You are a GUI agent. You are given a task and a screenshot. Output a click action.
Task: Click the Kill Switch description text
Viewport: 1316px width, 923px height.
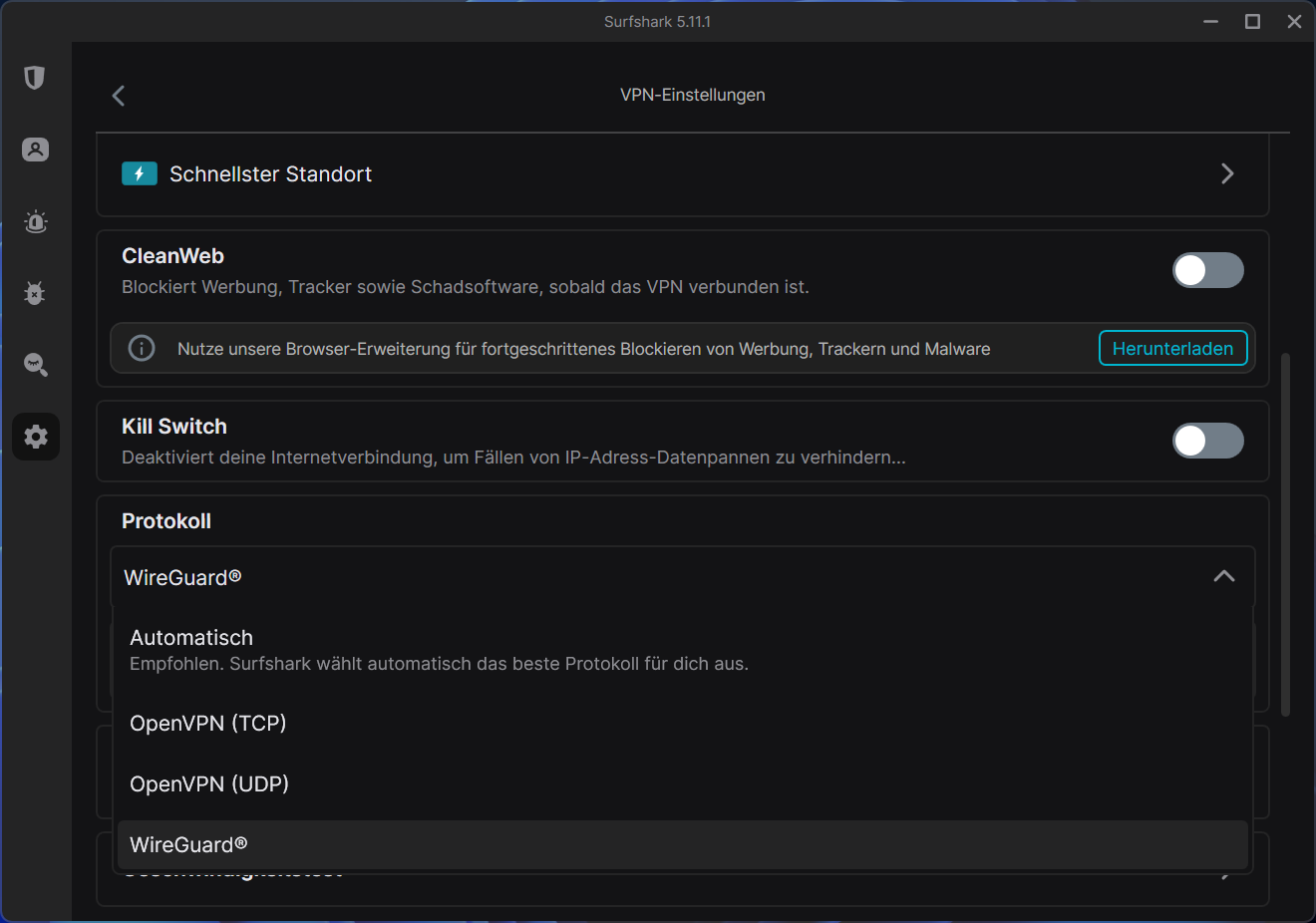(513, 458)
